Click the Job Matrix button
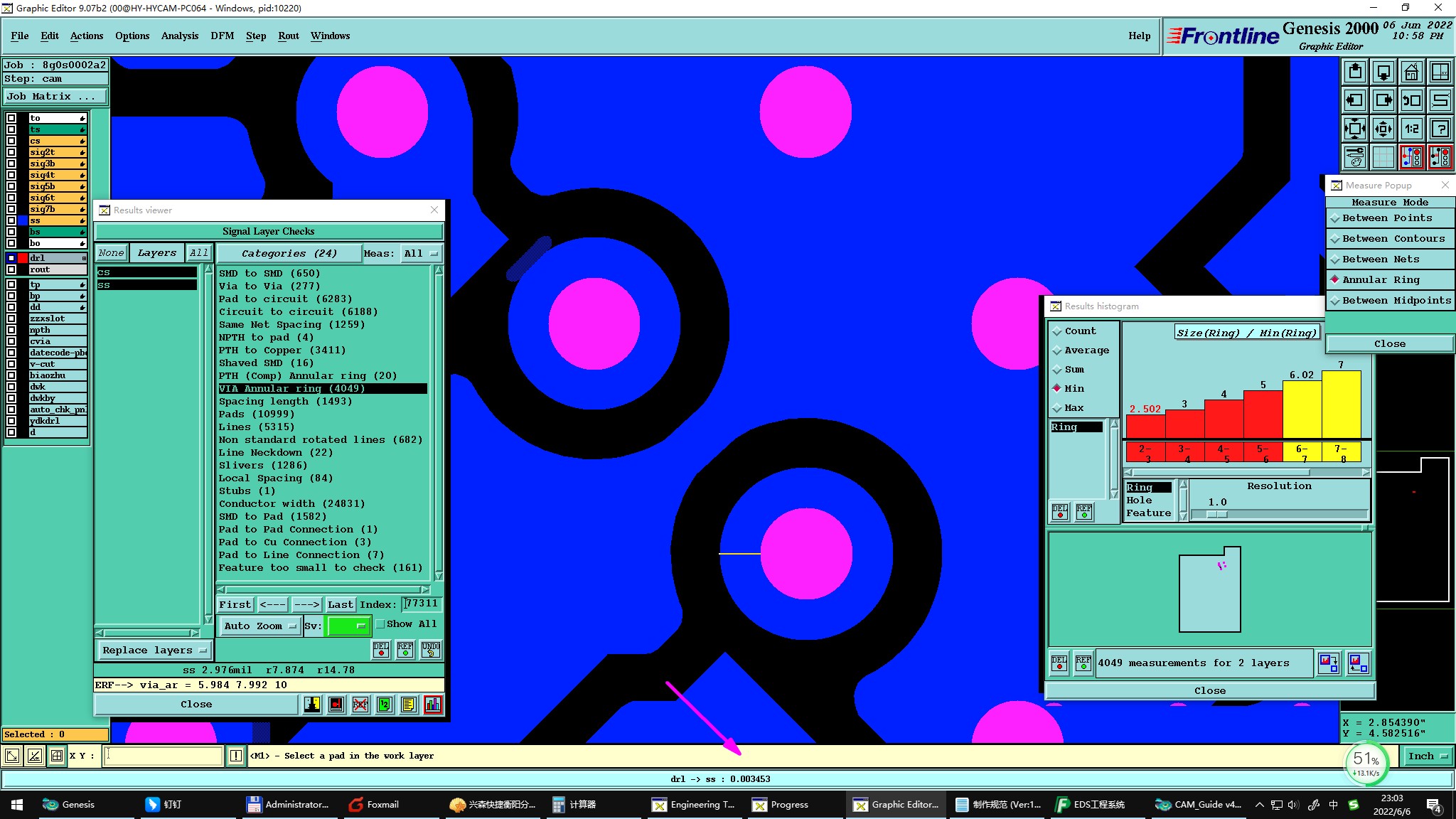Viewport: 1456px width, 819px height. point(55,97)
